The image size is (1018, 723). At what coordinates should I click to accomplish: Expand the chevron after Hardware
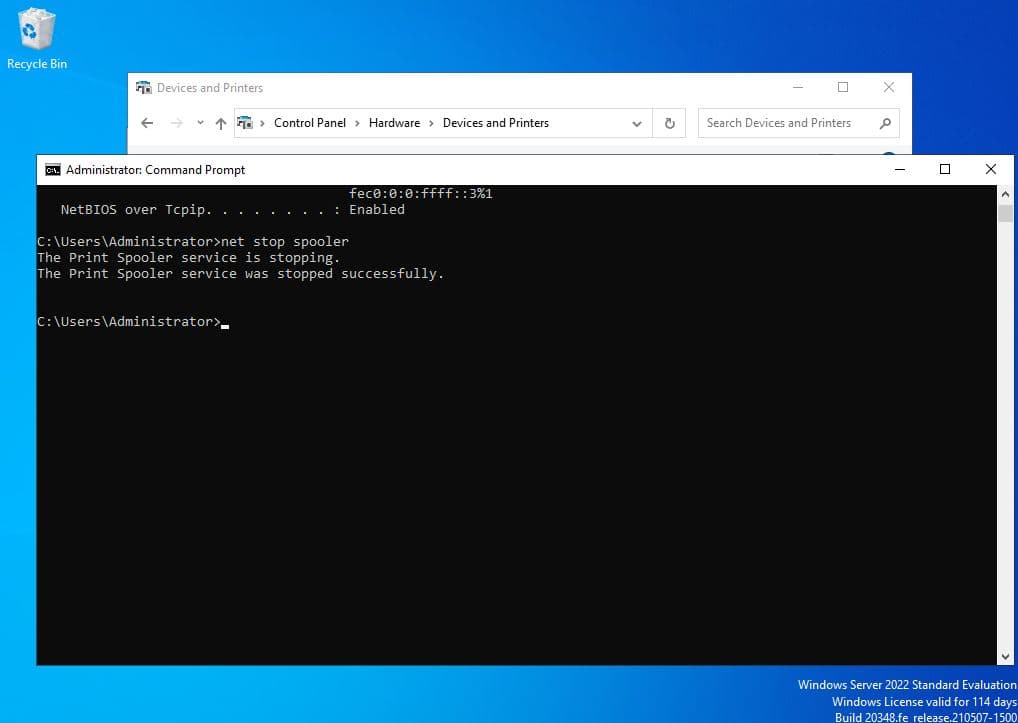click(431, 123)
